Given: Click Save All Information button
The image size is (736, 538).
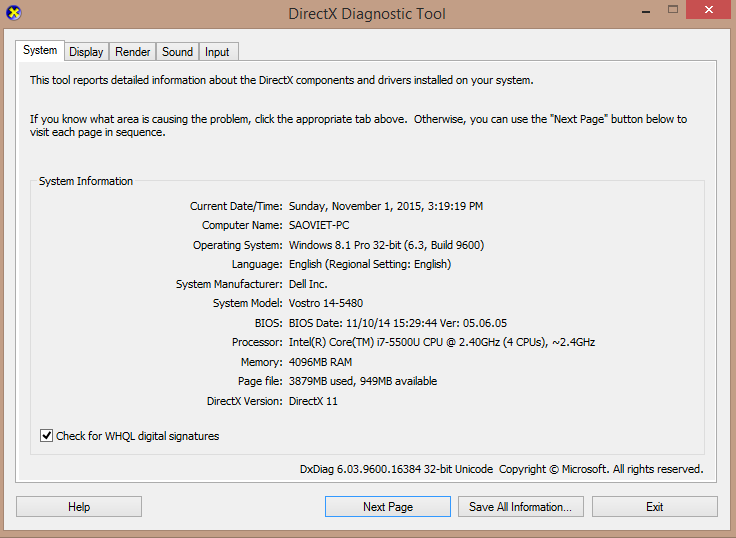Looking at the screenshot, I should click(520, 507).
